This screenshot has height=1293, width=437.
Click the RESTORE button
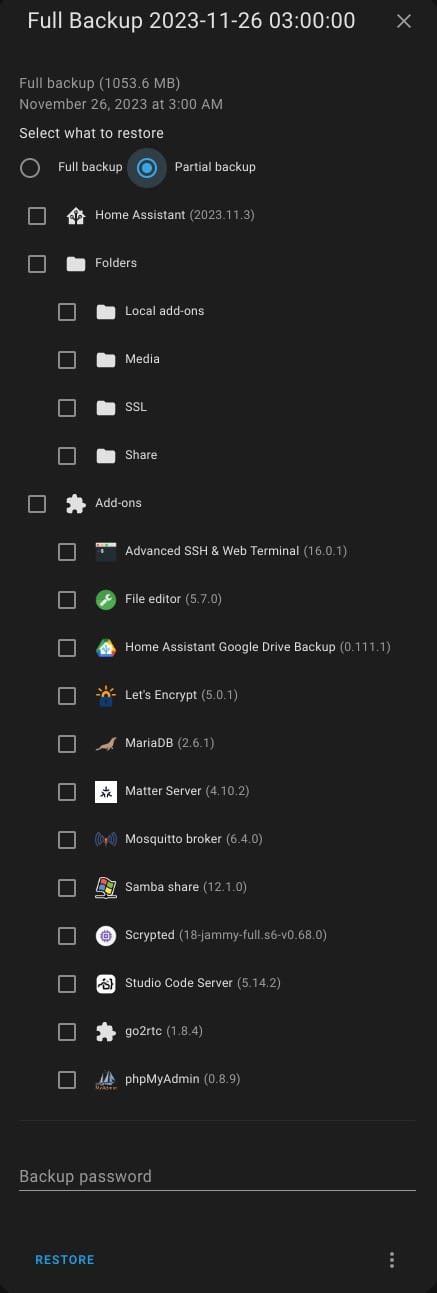click(65, 1260)
